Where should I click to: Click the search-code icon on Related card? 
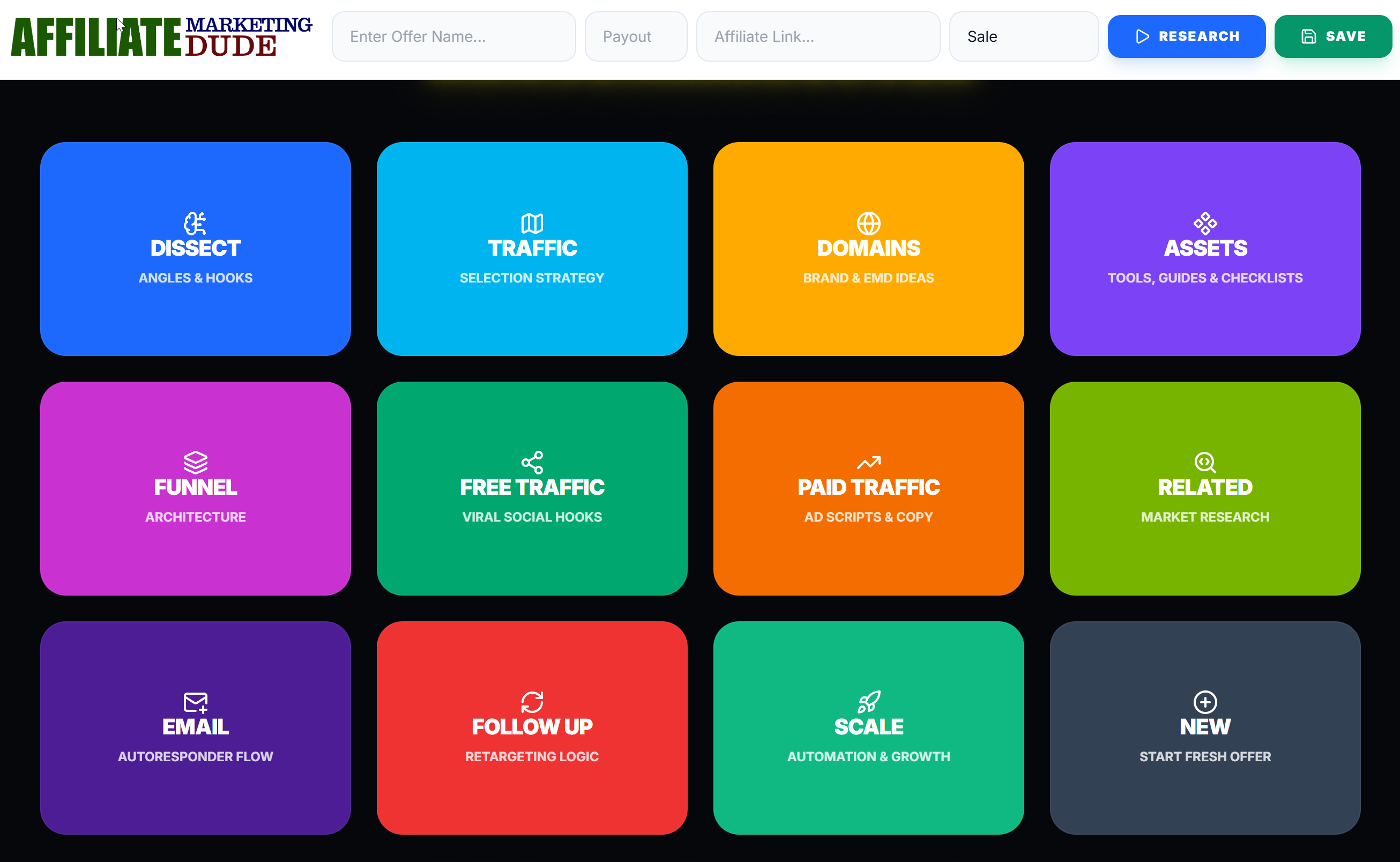pyautogui.click(x=1204, y=462)
